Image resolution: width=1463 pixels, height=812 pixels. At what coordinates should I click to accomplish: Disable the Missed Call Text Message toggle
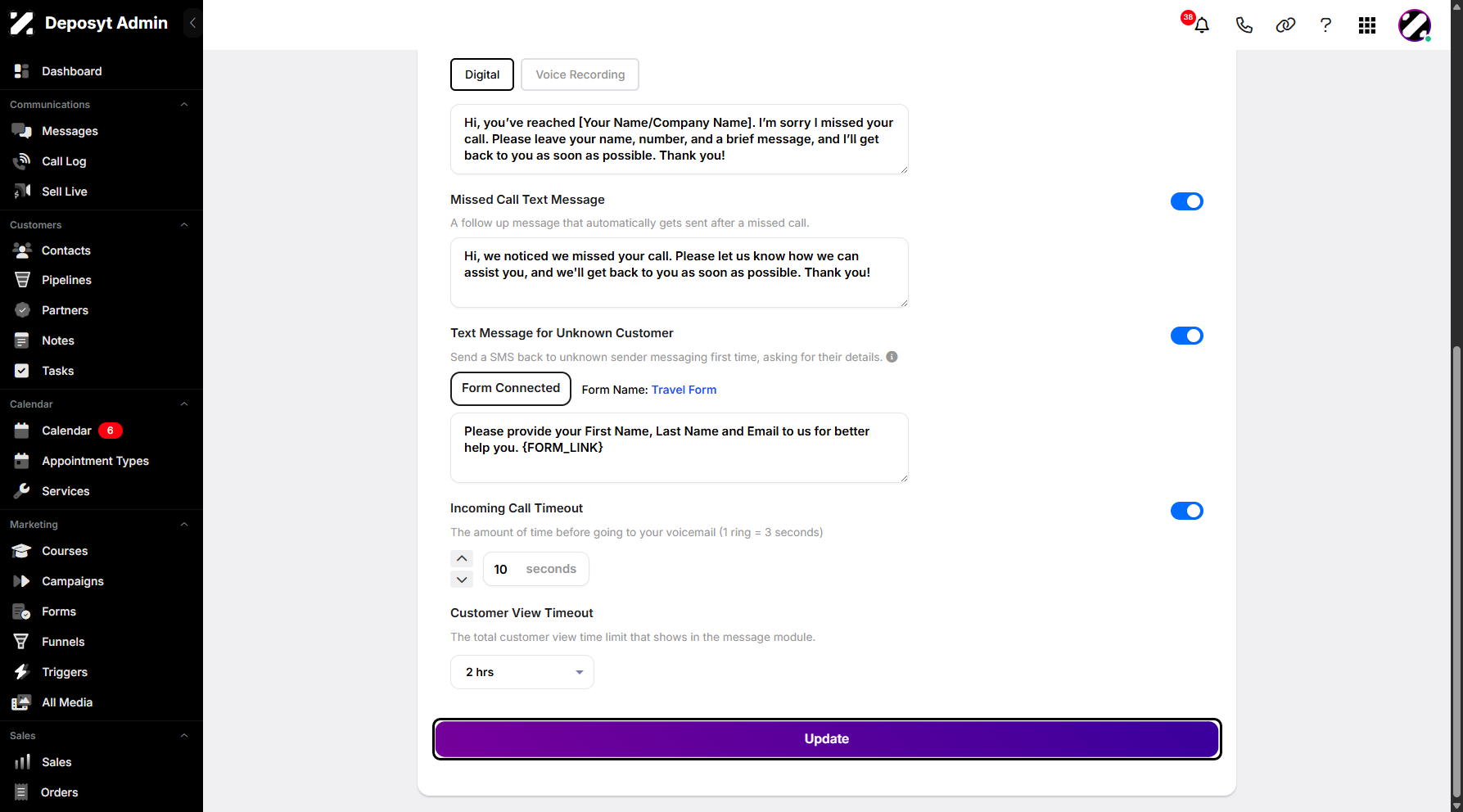click(1186, 201)
